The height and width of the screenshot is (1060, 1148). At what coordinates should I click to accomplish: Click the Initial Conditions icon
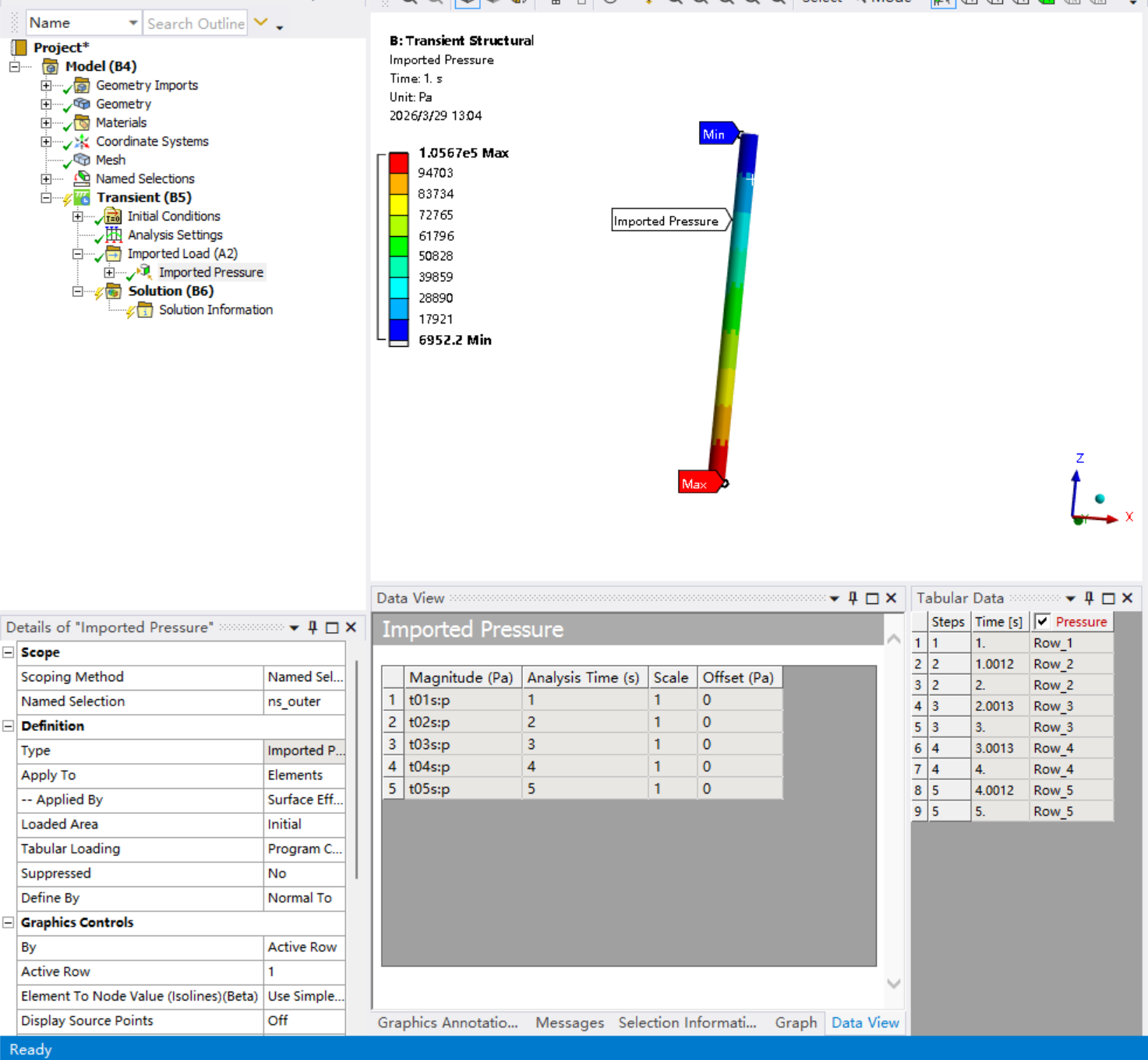[x=113, y=216]
